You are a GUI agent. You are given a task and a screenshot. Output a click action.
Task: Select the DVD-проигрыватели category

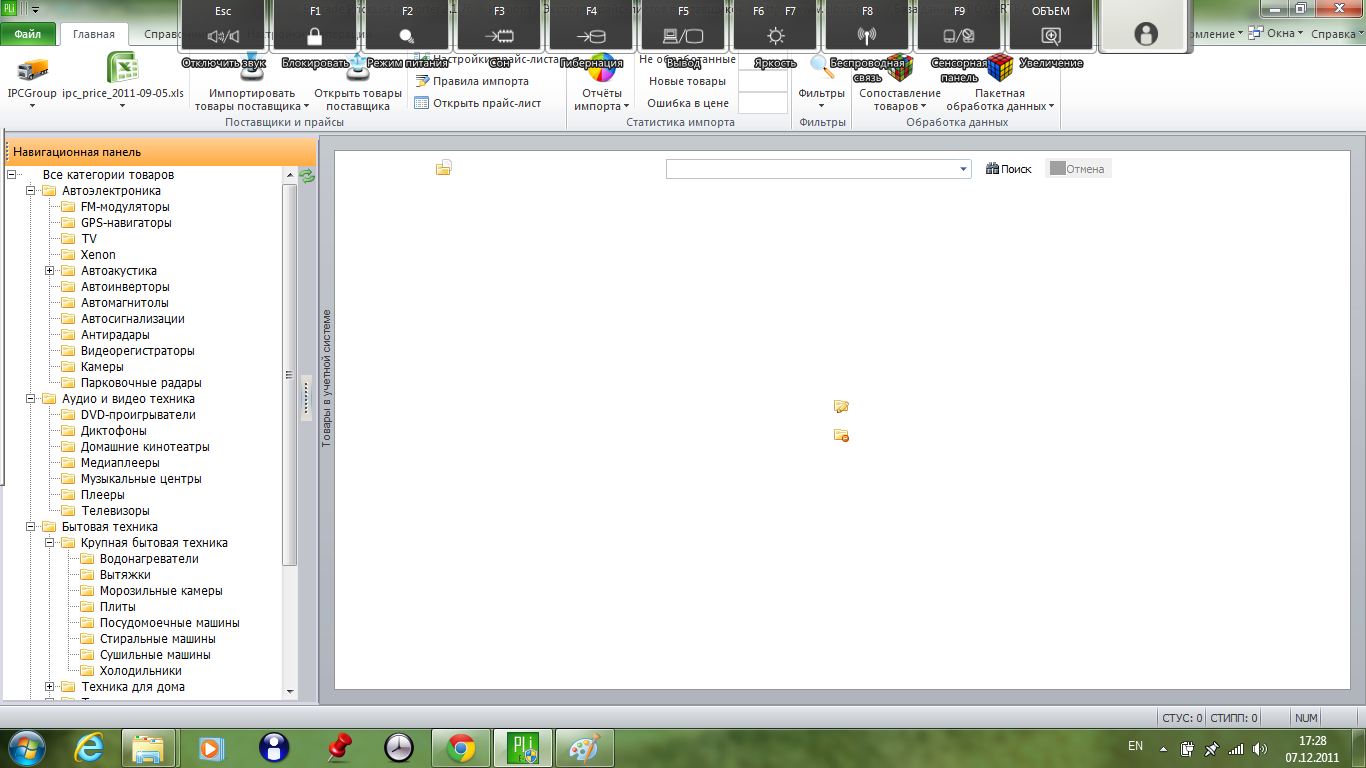point(138,415)
